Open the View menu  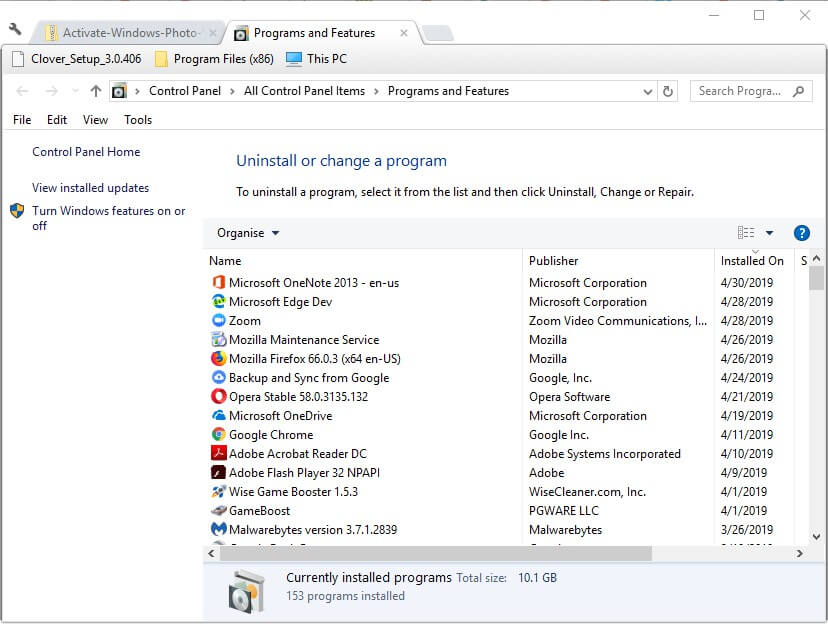(96, 120)
